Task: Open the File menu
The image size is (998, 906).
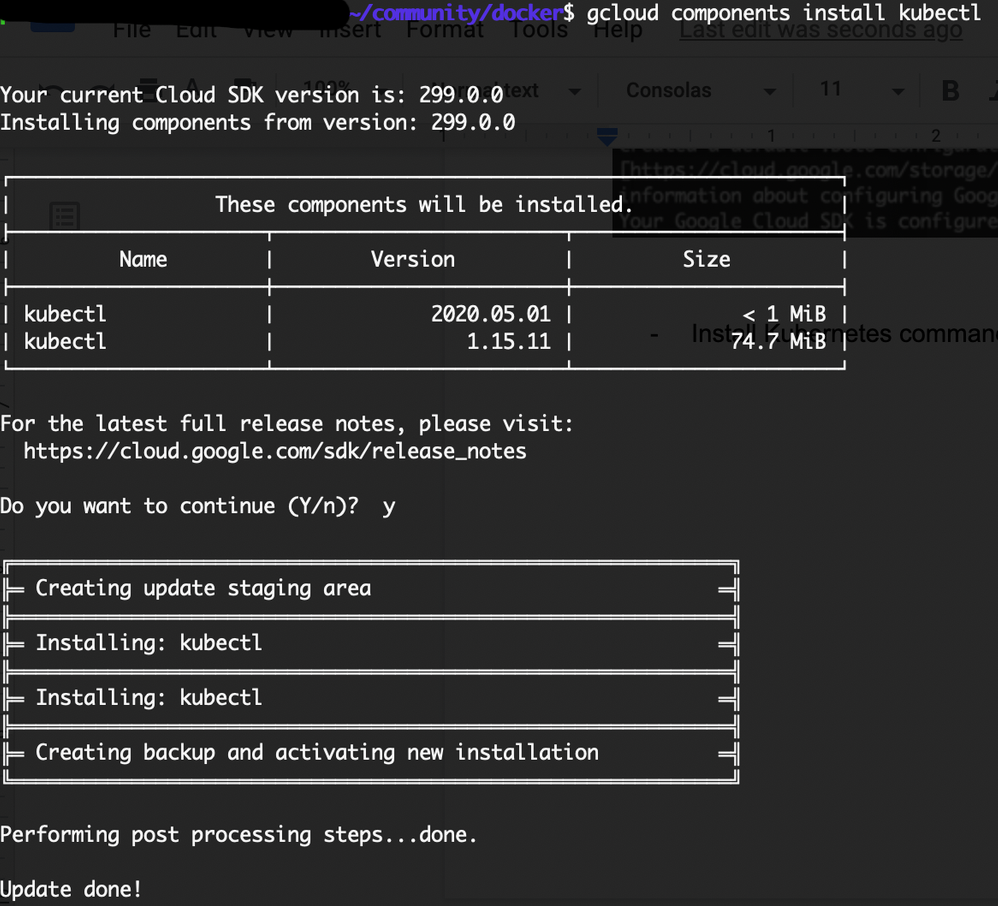Action: coord(132,30)
